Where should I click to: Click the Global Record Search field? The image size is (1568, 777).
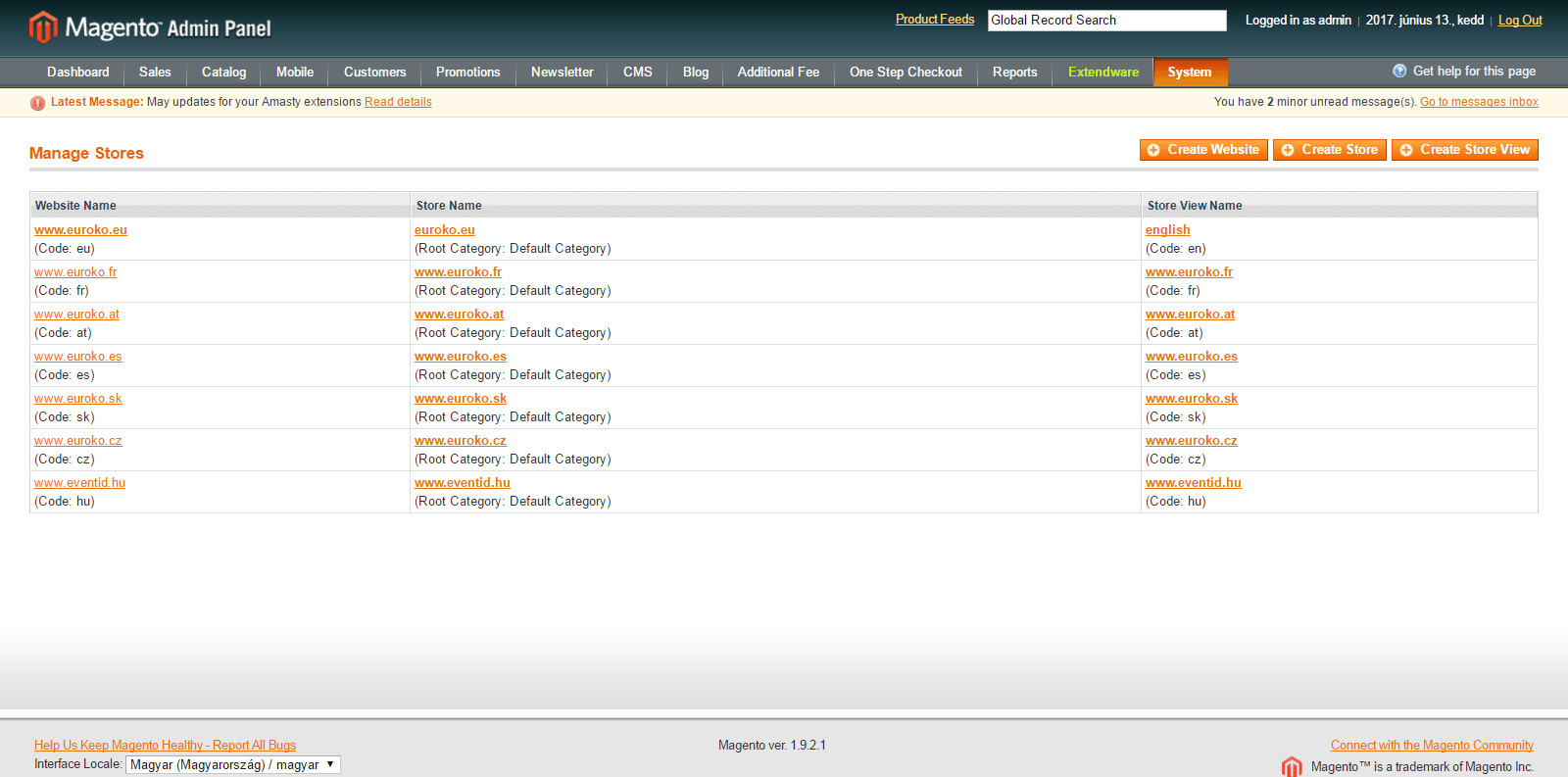pyautogui.click(x=1106, y=21)
